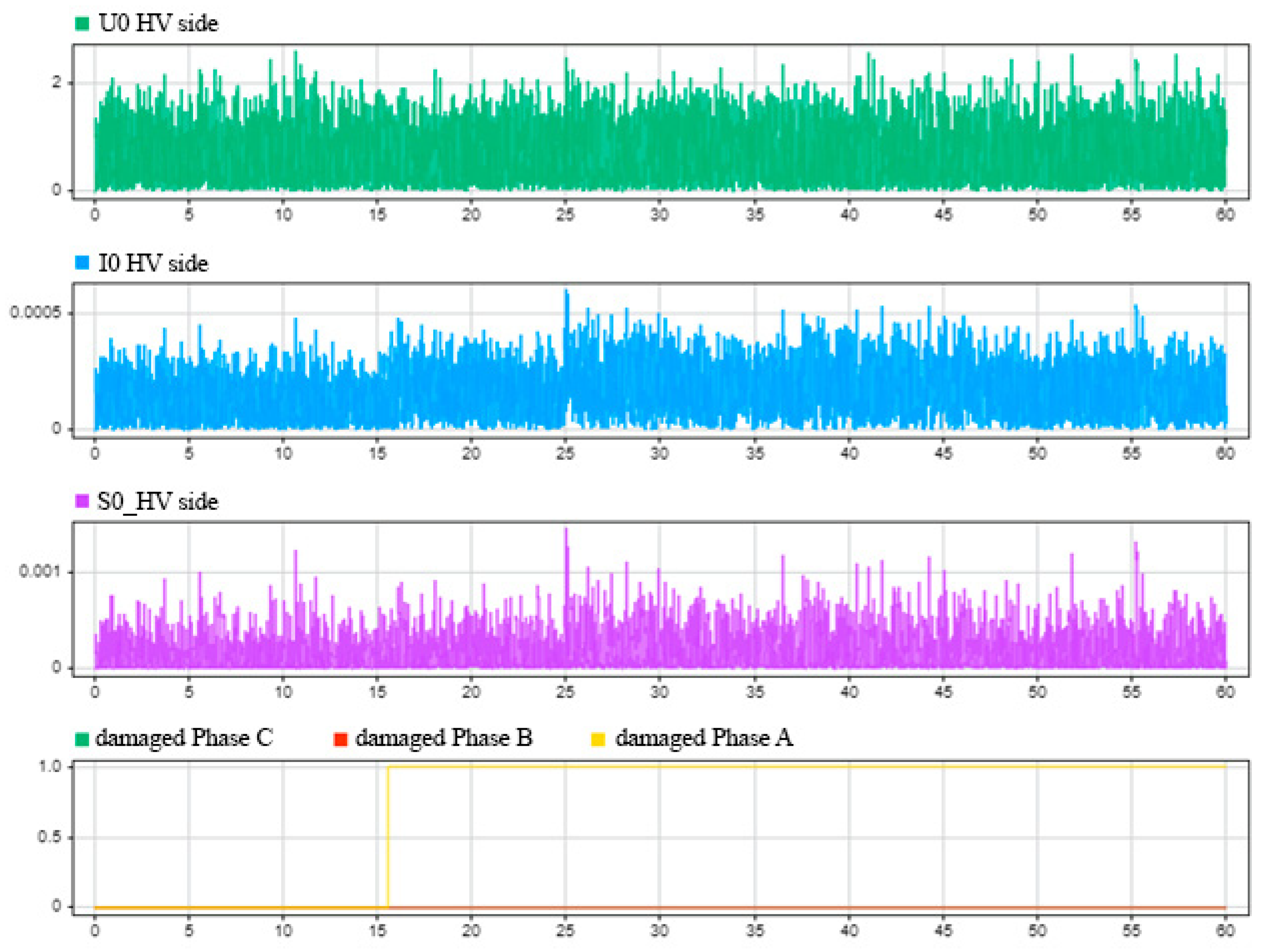Click the S0_HV side label
1265x952 pixels.
[x=158, y=502]
